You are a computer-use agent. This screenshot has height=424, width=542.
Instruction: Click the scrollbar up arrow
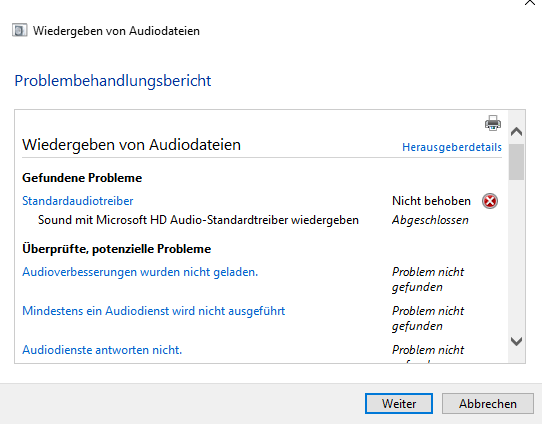(x=516, y=132)
